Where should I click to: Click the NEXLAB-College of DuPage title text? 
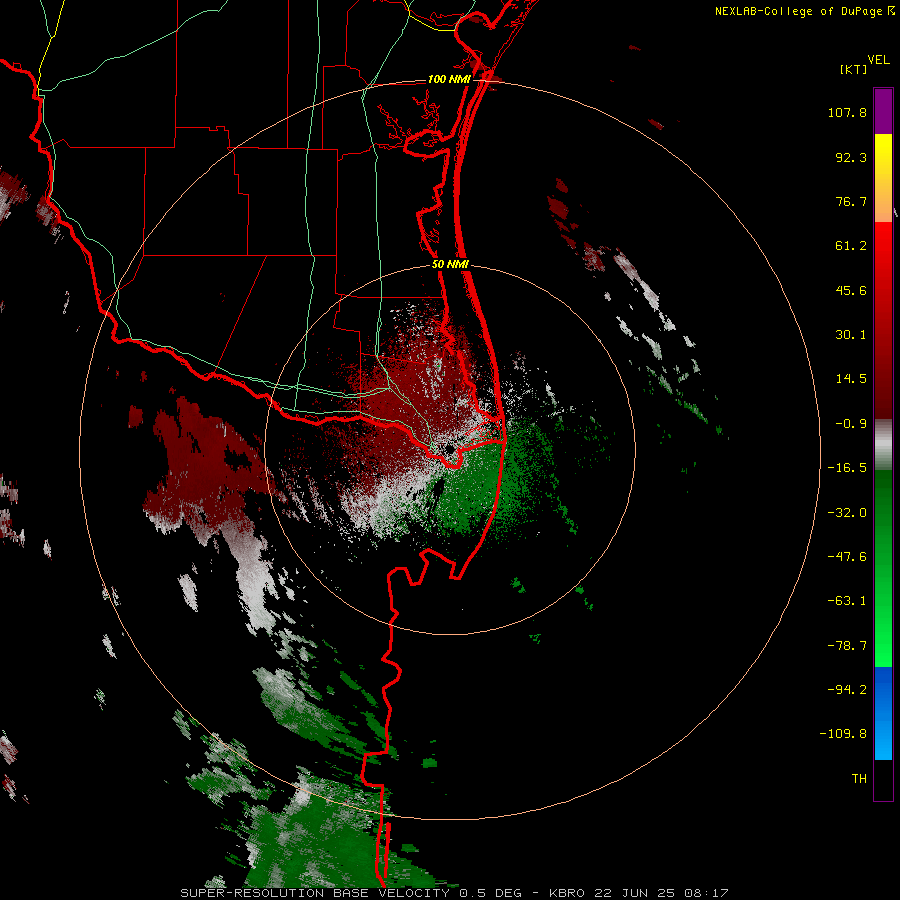(x=798, y=11)
